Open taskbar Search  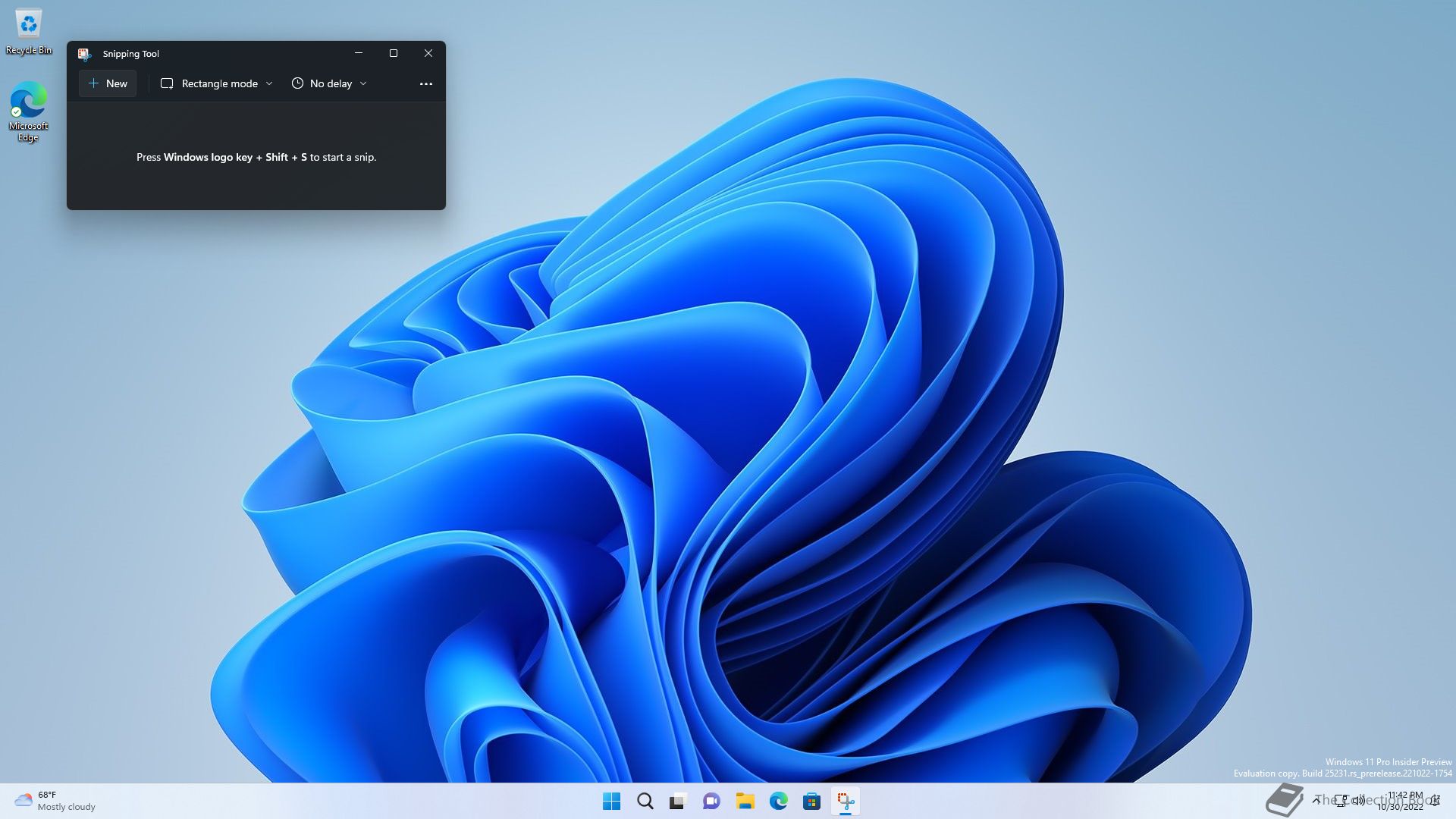pos(645,802)
